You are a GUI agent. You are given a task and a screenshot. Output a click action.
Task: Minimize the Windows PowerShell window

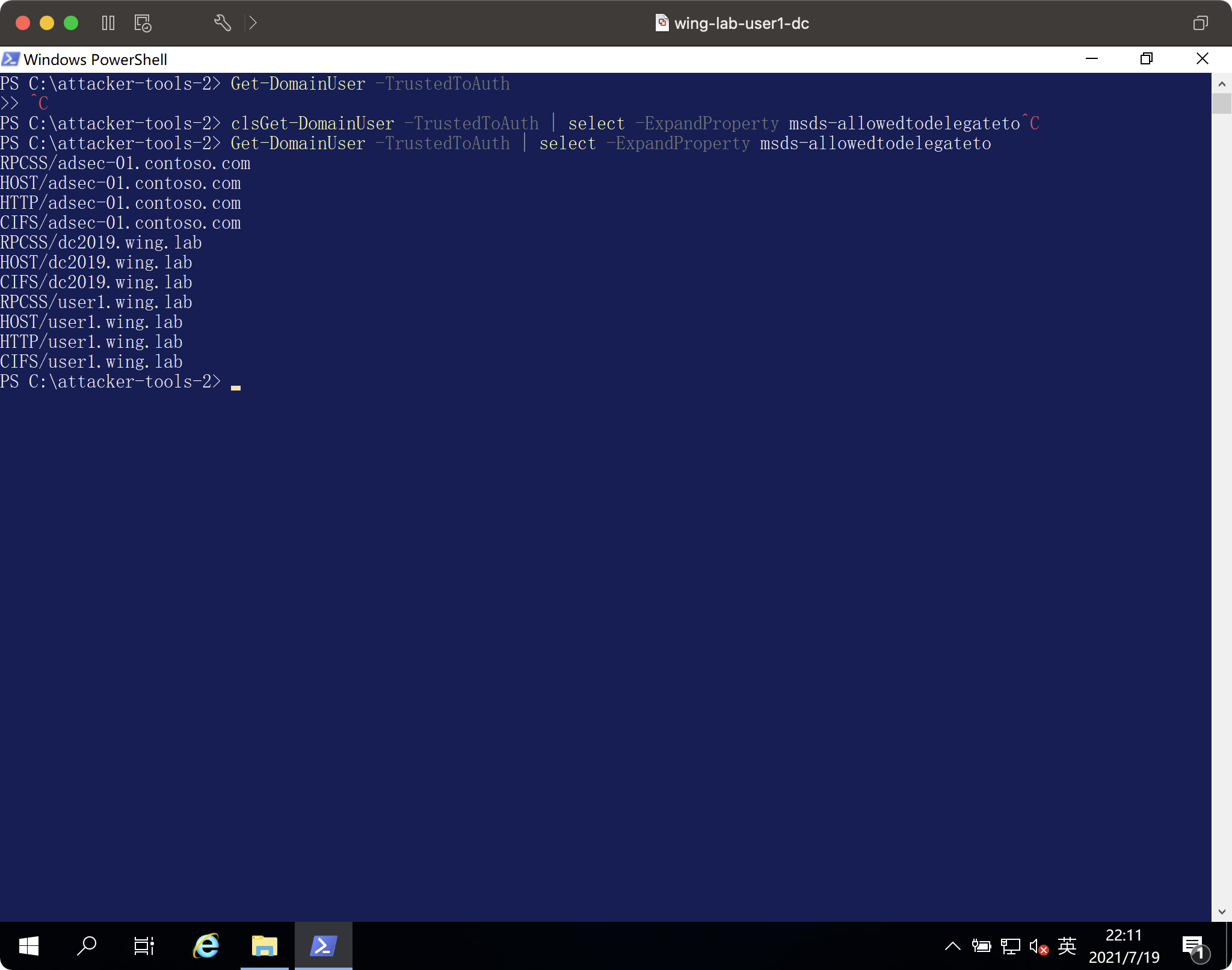[x=1092, y=58]
